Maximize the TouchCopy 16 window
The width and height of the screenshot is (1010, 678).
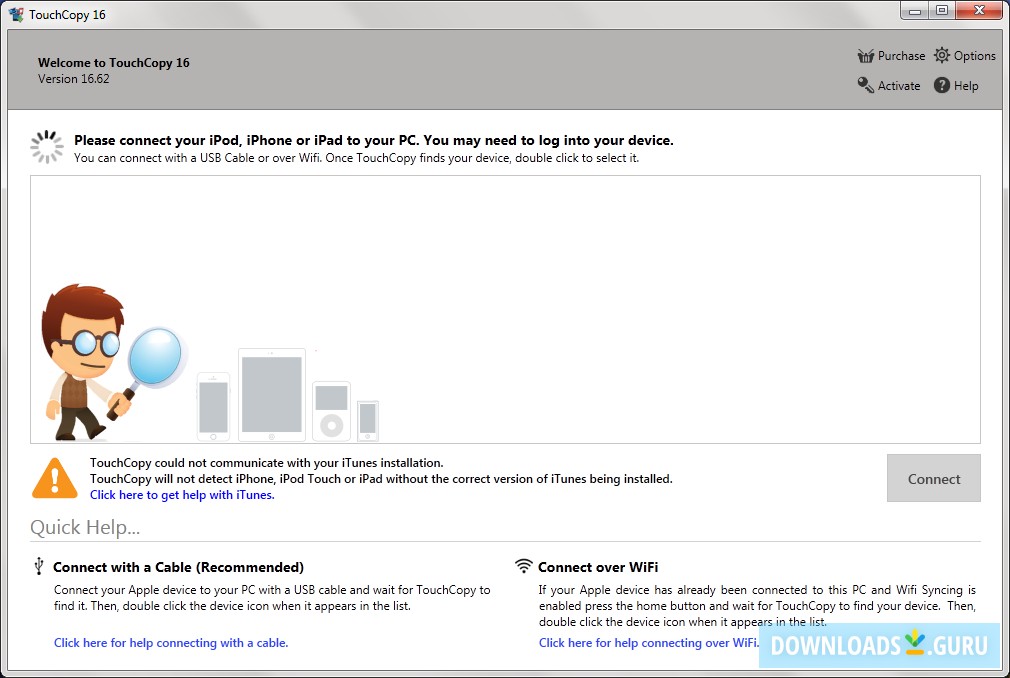[x=942, y=11]
